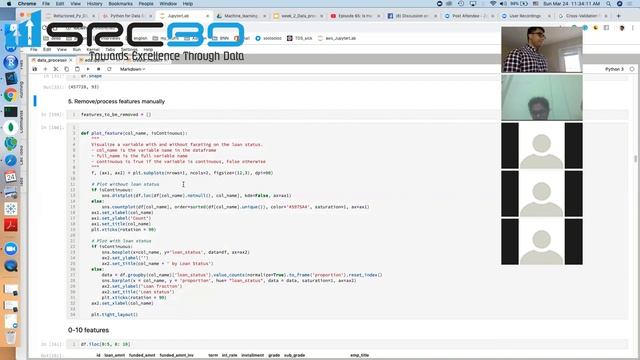Click the Wi-Fi status icon in menu bar
Viewport: 640px width, 360px height.
(x=493, y=4)
